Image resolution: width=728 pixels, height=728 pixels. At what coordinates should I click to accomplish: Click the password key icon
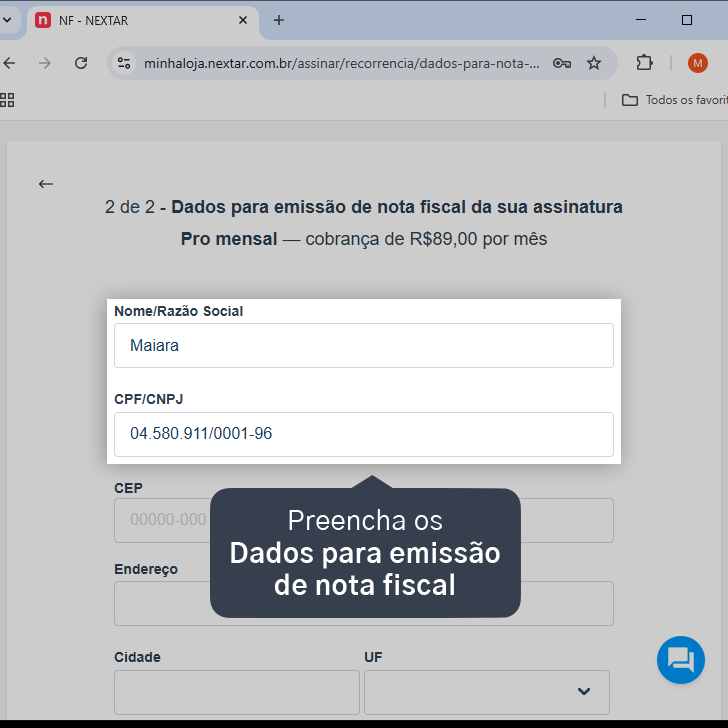(561, 63)
